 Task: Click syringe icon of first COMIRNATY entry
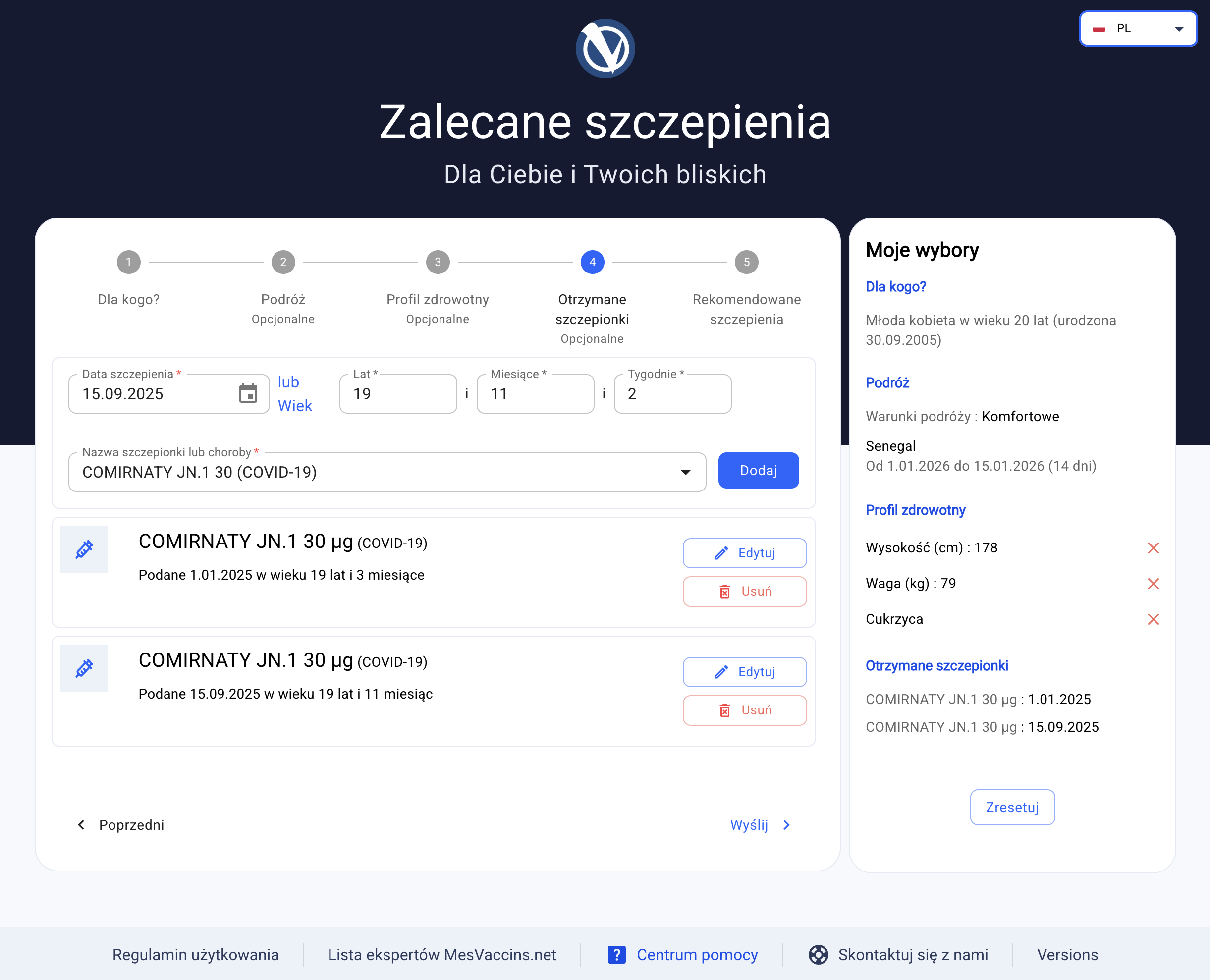point(84,549)
